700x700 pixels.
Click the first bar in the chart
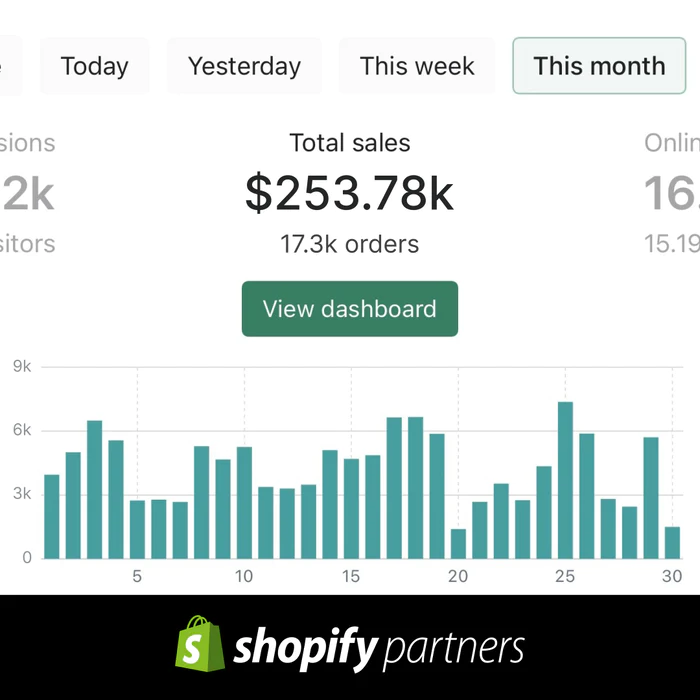[x=52, y=516]
